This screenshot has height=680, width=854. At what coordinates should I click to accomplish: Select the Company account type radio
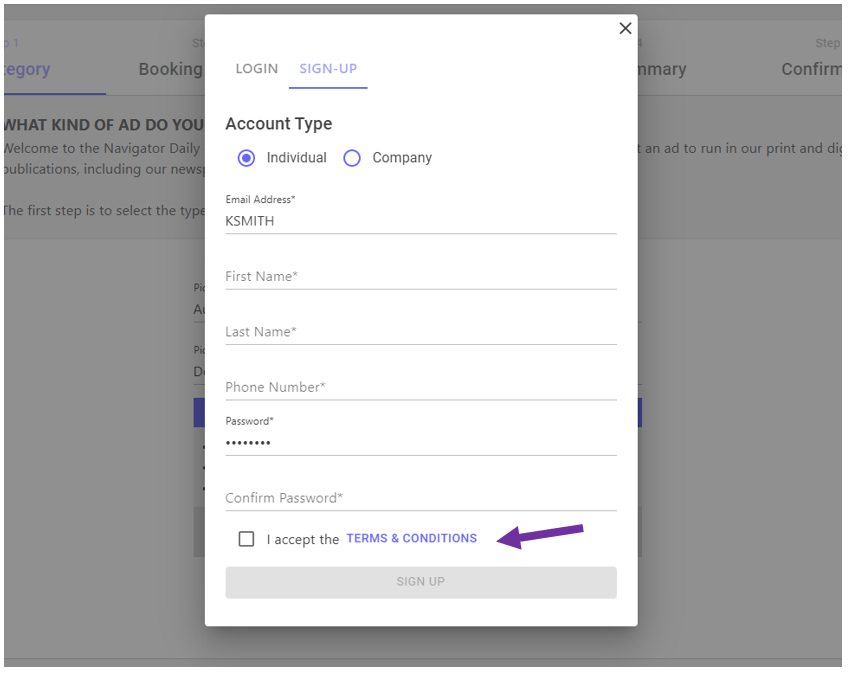(x=352, y=158)
